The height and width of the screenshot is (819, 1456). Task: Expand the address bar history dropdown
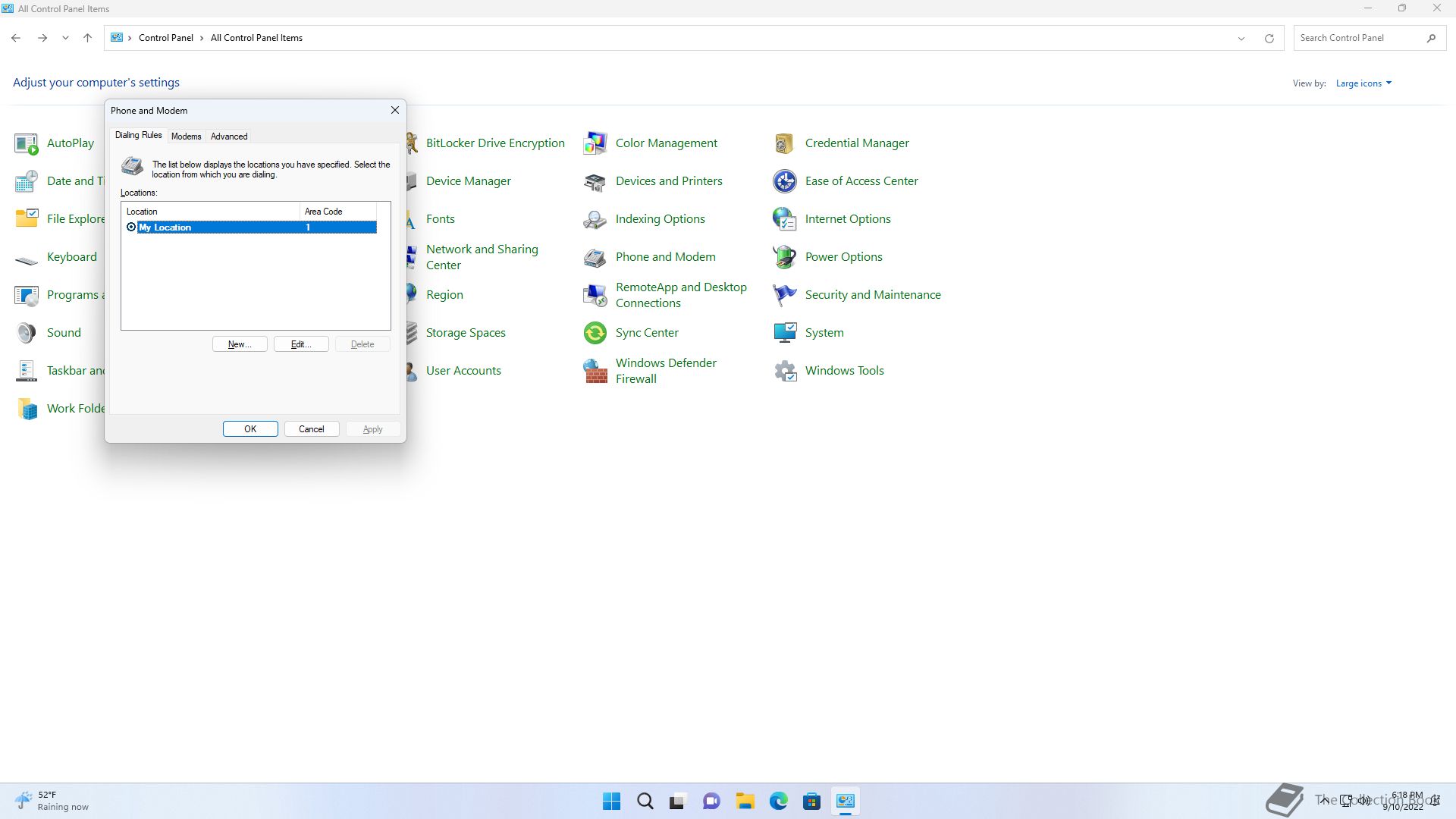pos(1241,38)
